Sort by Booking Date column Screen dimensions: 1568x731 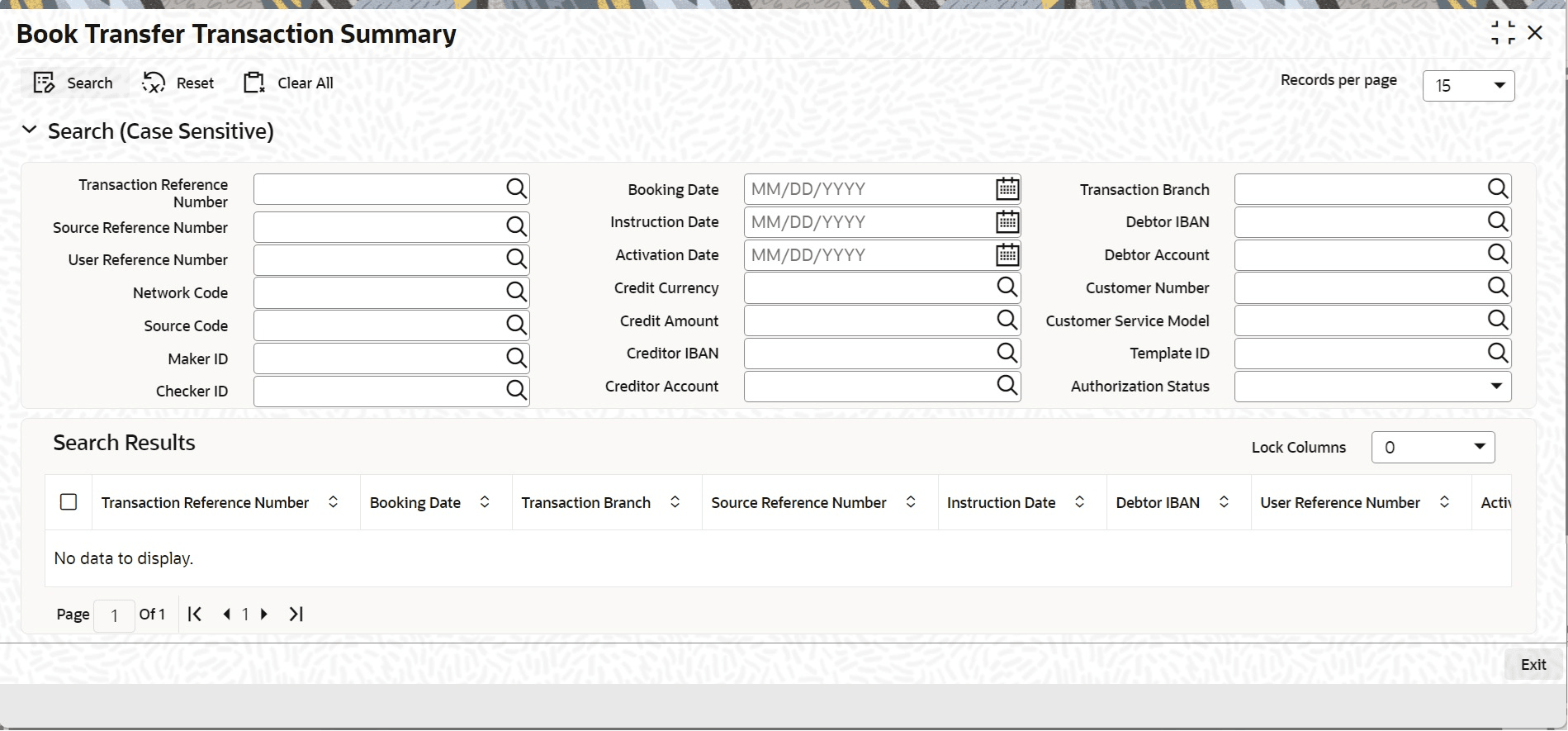485,502
